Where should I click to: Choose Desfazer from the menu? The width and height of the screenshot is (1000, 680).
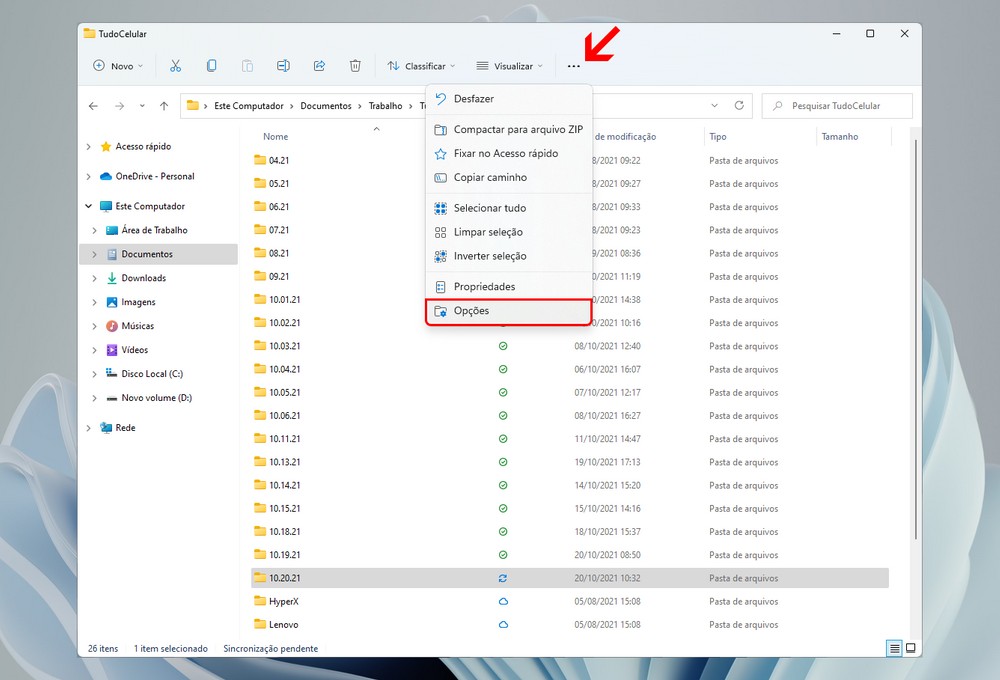point(509,99)
